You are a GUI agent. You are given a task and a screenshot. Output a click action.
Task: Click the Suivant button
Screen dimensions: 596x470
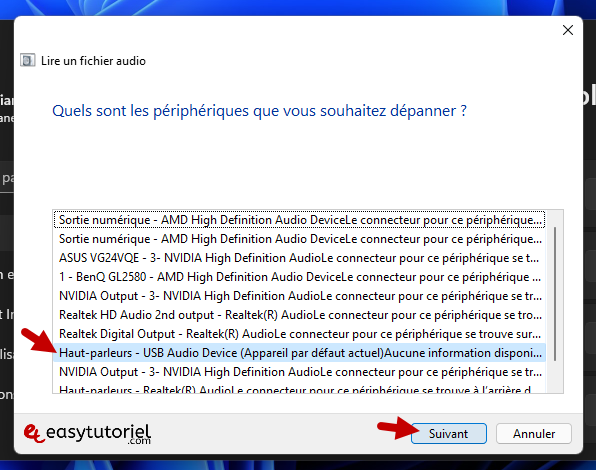[449, 434]
